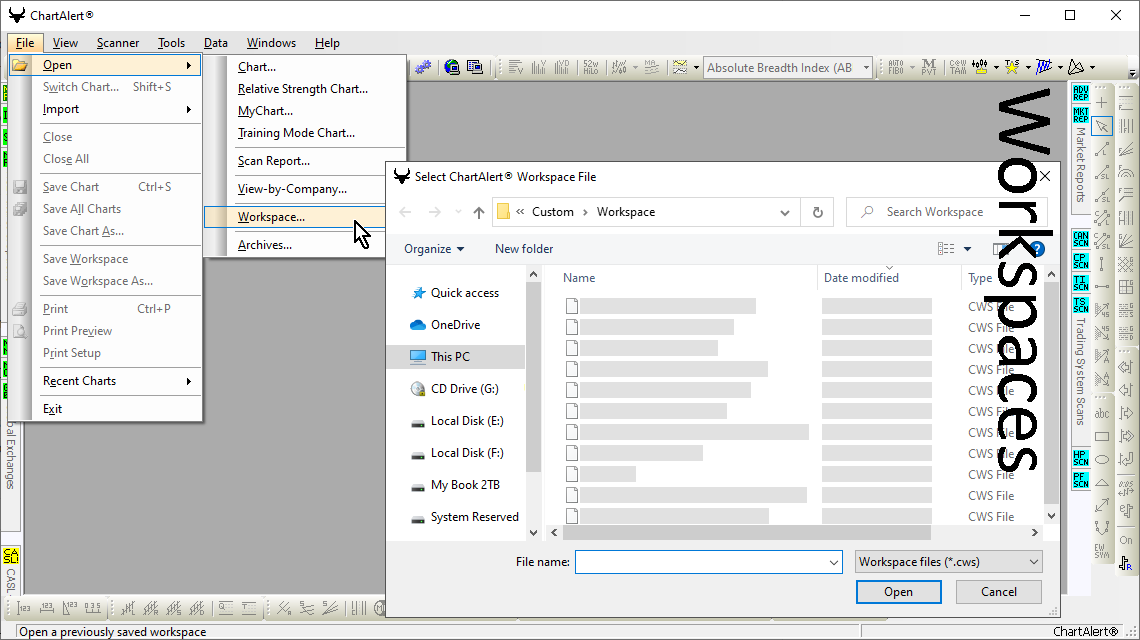Navigate up one folder level arrow
The width and height of the screenshot is (1140, 640).
[478, 212]
